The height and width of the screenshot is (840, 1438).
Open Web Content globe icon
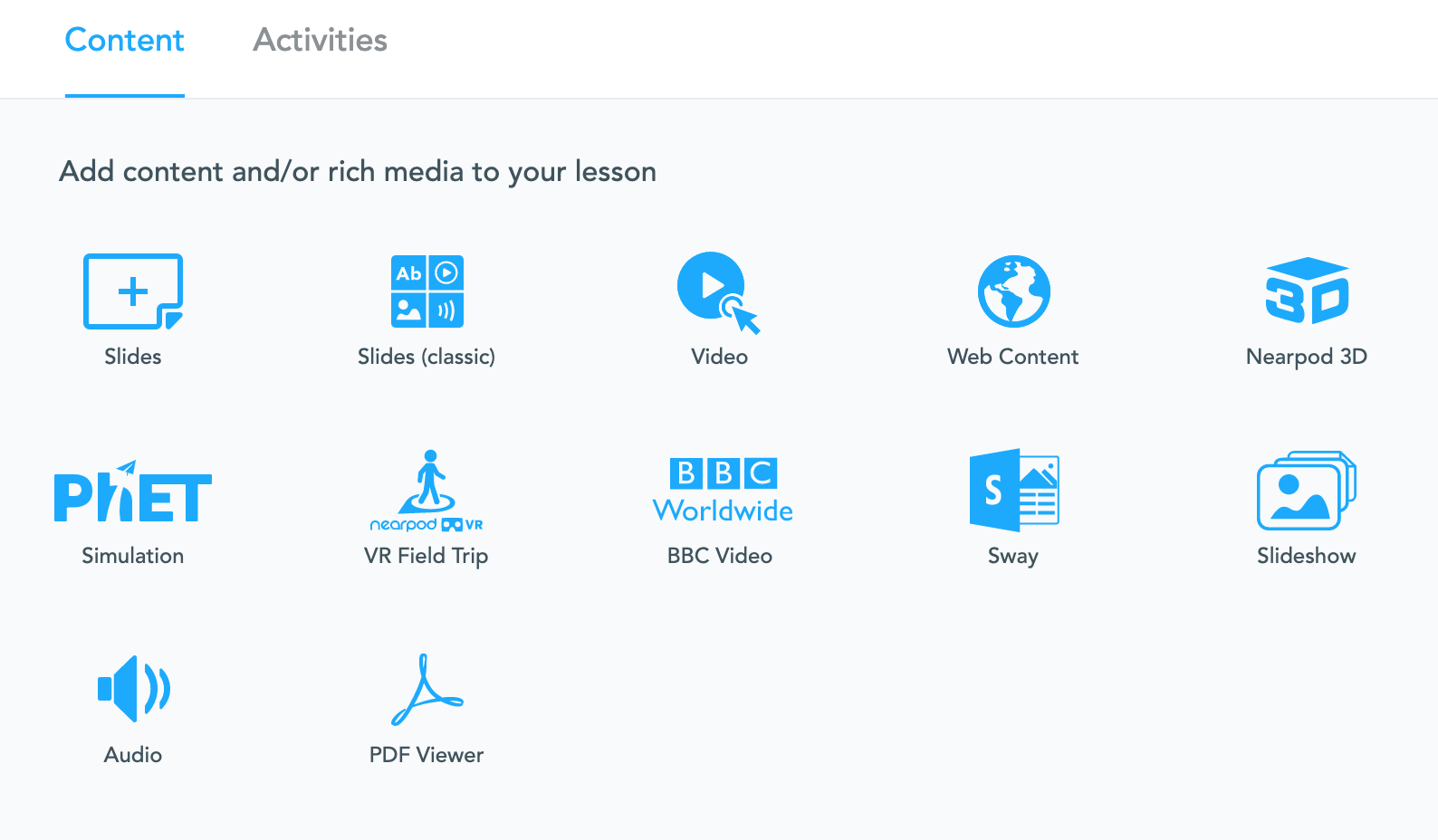[1014, 291]
